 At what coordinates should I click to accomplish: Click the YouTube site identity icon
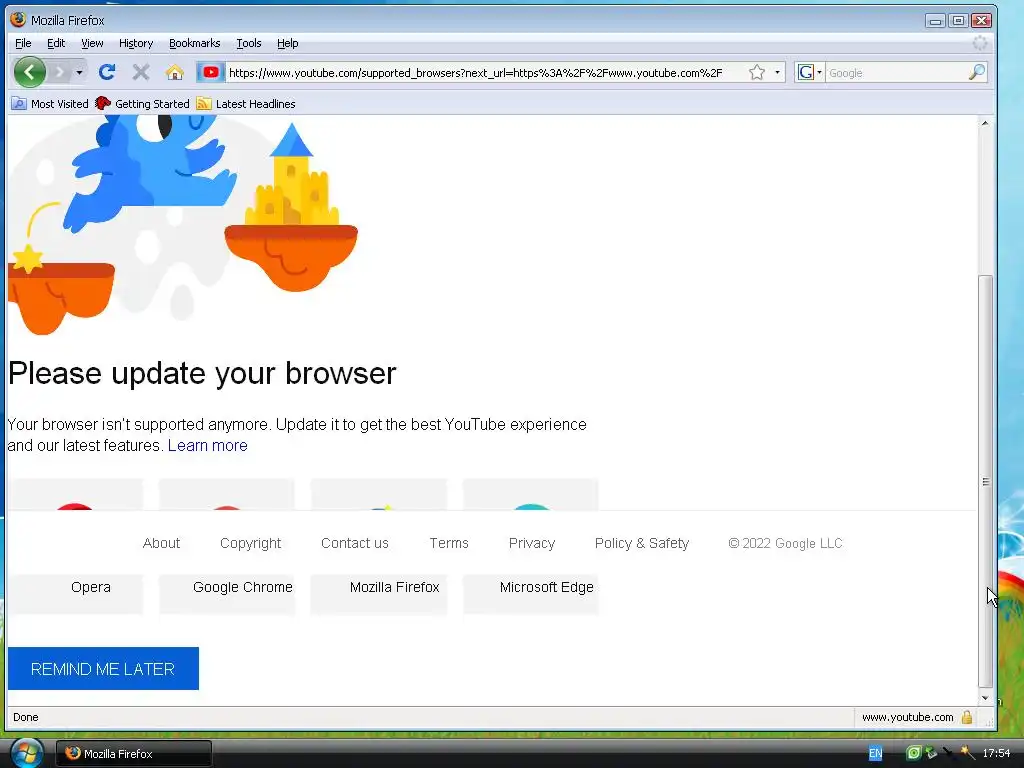[210, 72]
